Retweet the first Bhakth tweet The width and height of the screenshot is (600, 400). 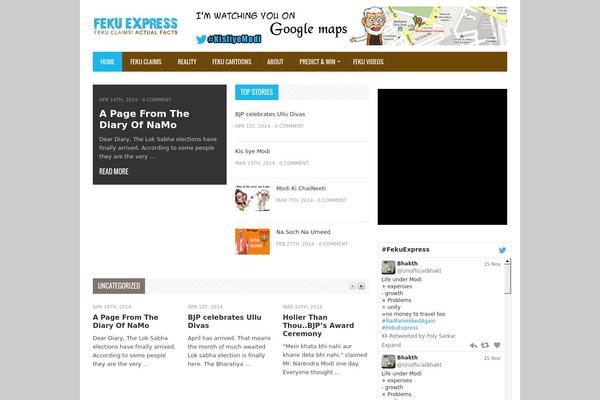coord(485,345)
